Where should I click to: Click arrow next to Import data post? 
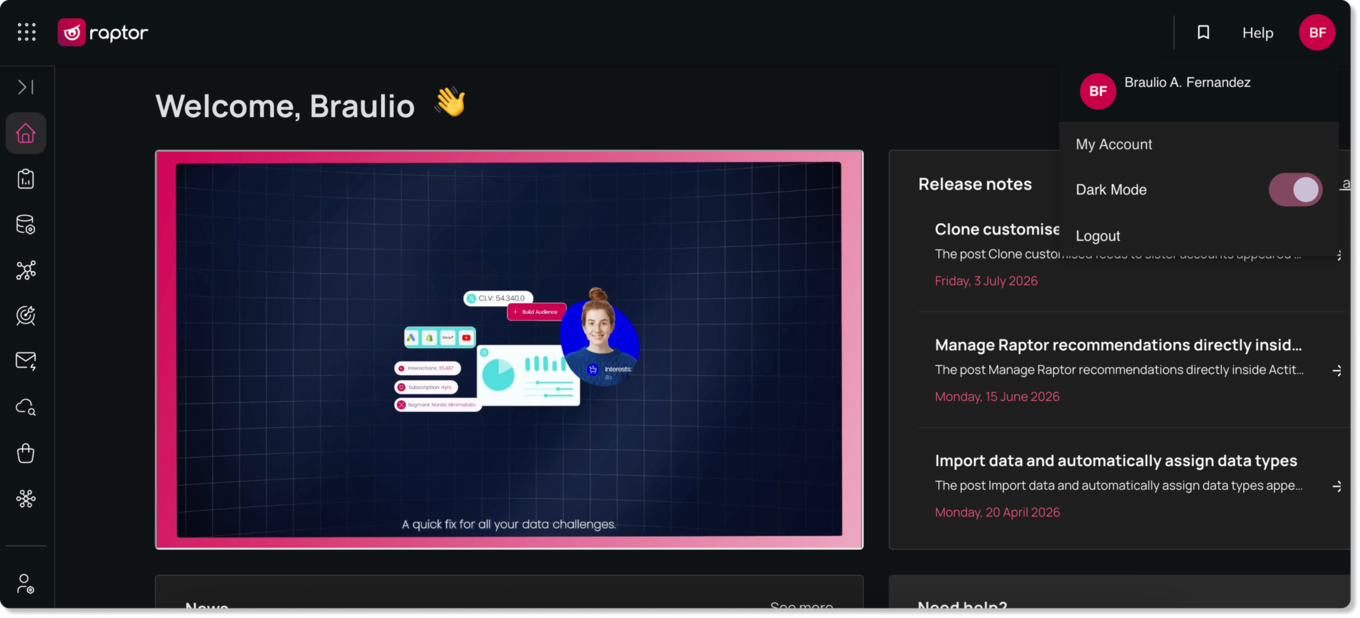coord(1337,487)
